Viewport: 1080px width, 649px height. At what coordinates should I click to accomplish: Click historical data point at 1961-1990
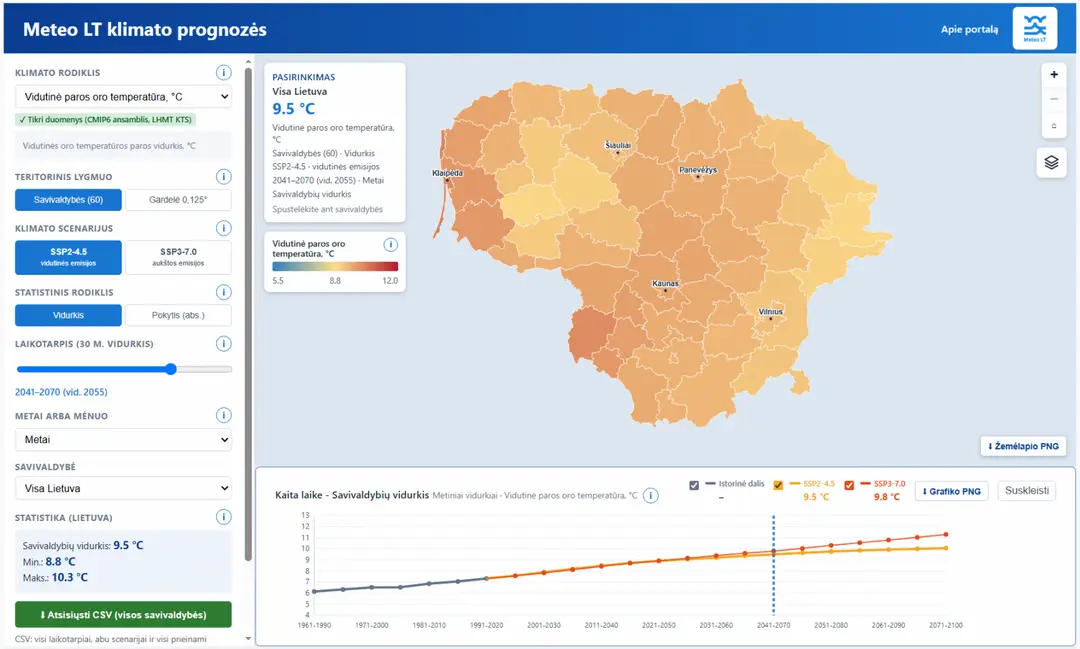pyautogui.click(x=315, y=591)
